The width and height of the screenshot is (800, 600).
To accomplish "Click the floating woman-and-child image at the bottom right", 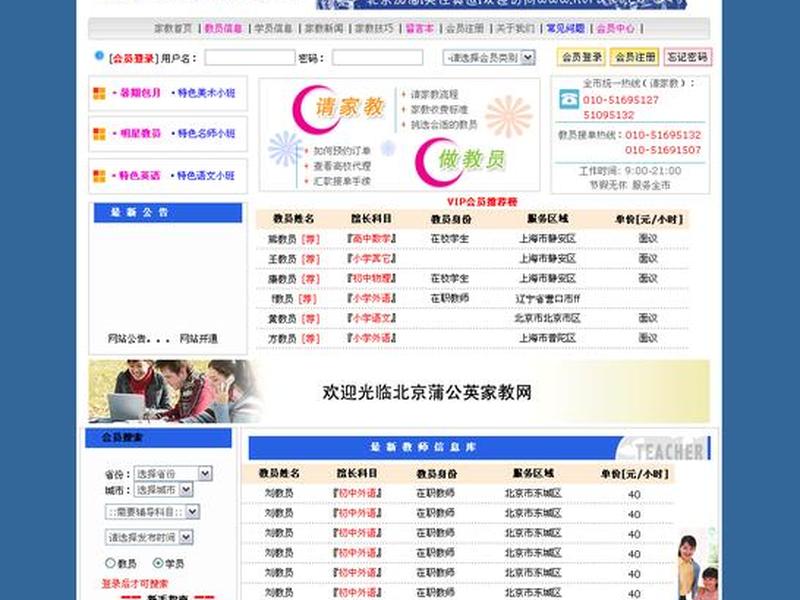I will click(x=698, y=565).
